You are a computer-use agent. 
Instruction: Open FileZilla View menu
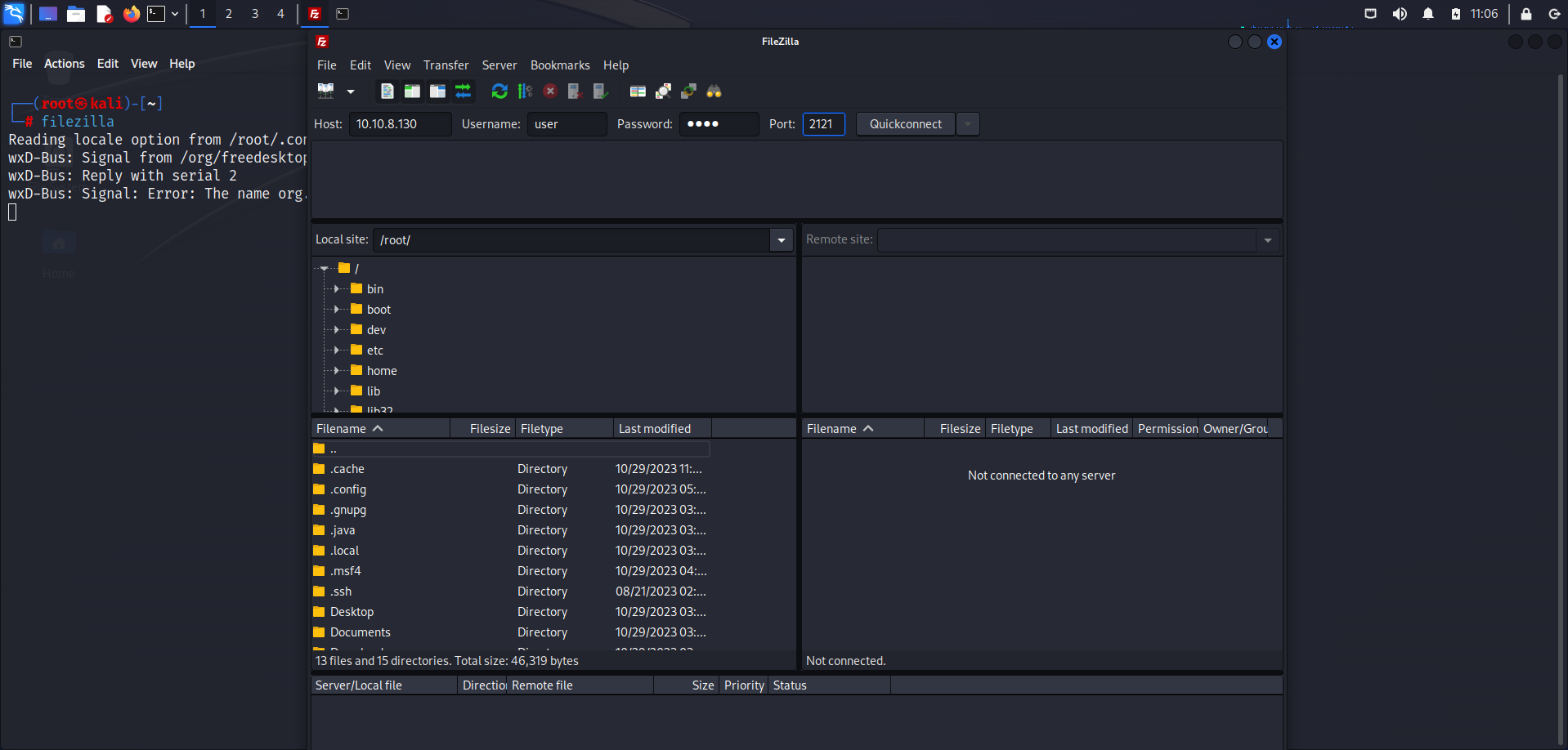pyautogui.click(x=397, y=65)
